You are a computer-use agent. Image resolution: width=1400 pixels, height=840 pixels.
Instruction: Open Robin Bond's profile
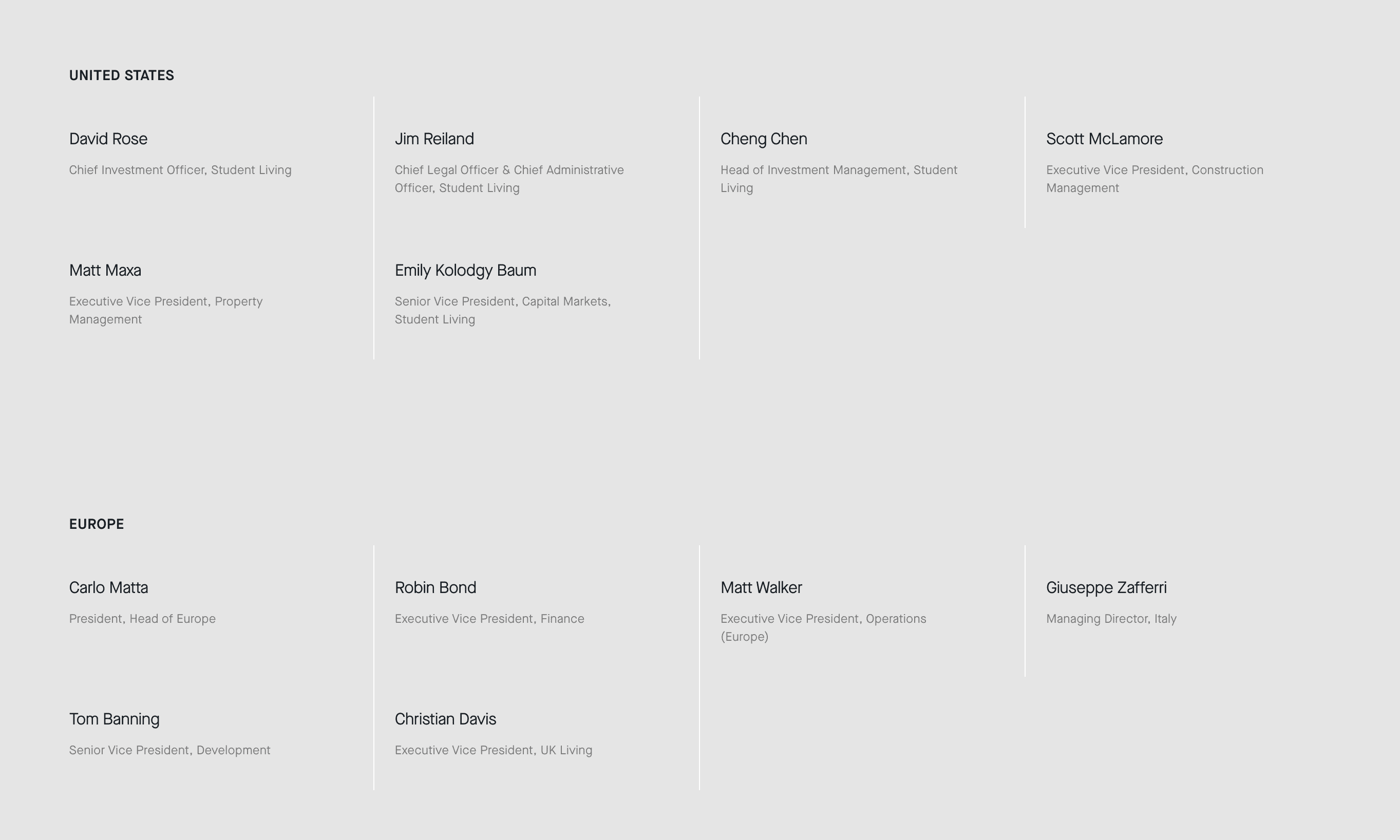(x=436, y=587)
